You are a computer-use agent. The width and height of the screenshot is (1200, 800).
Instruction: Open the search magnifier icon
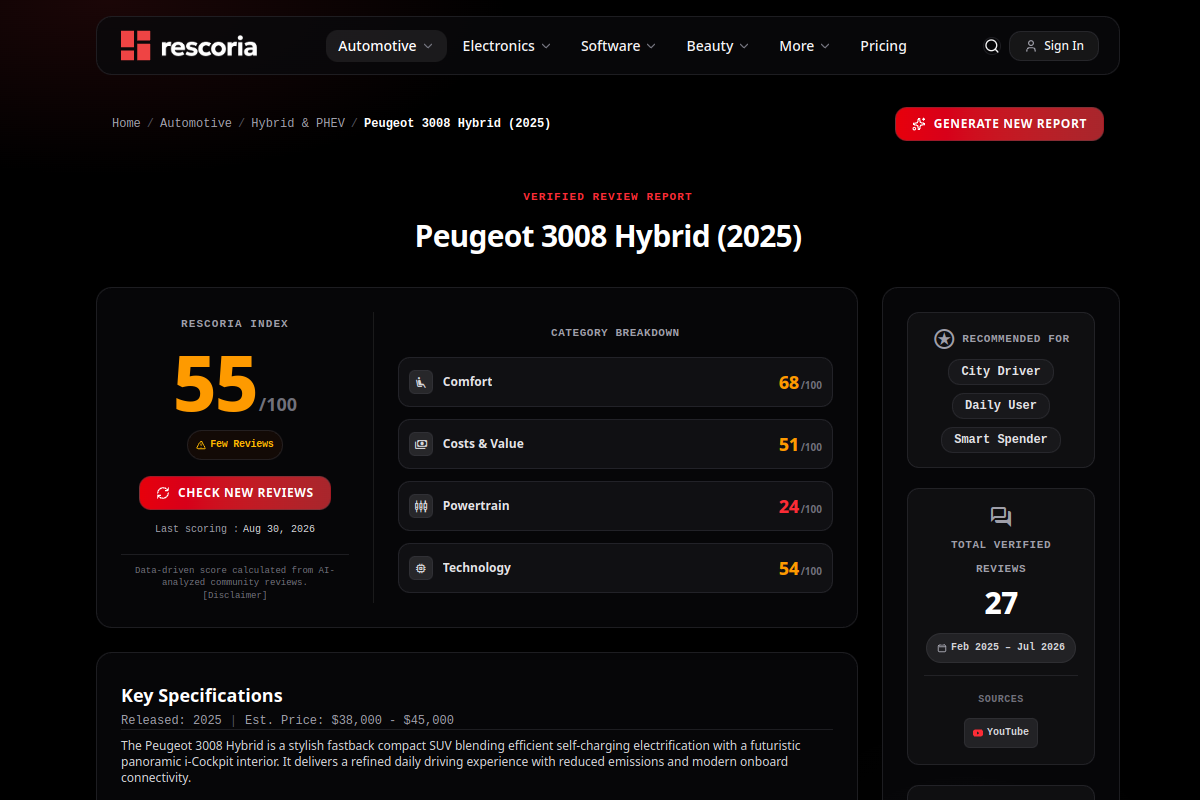tap(992, 46)
